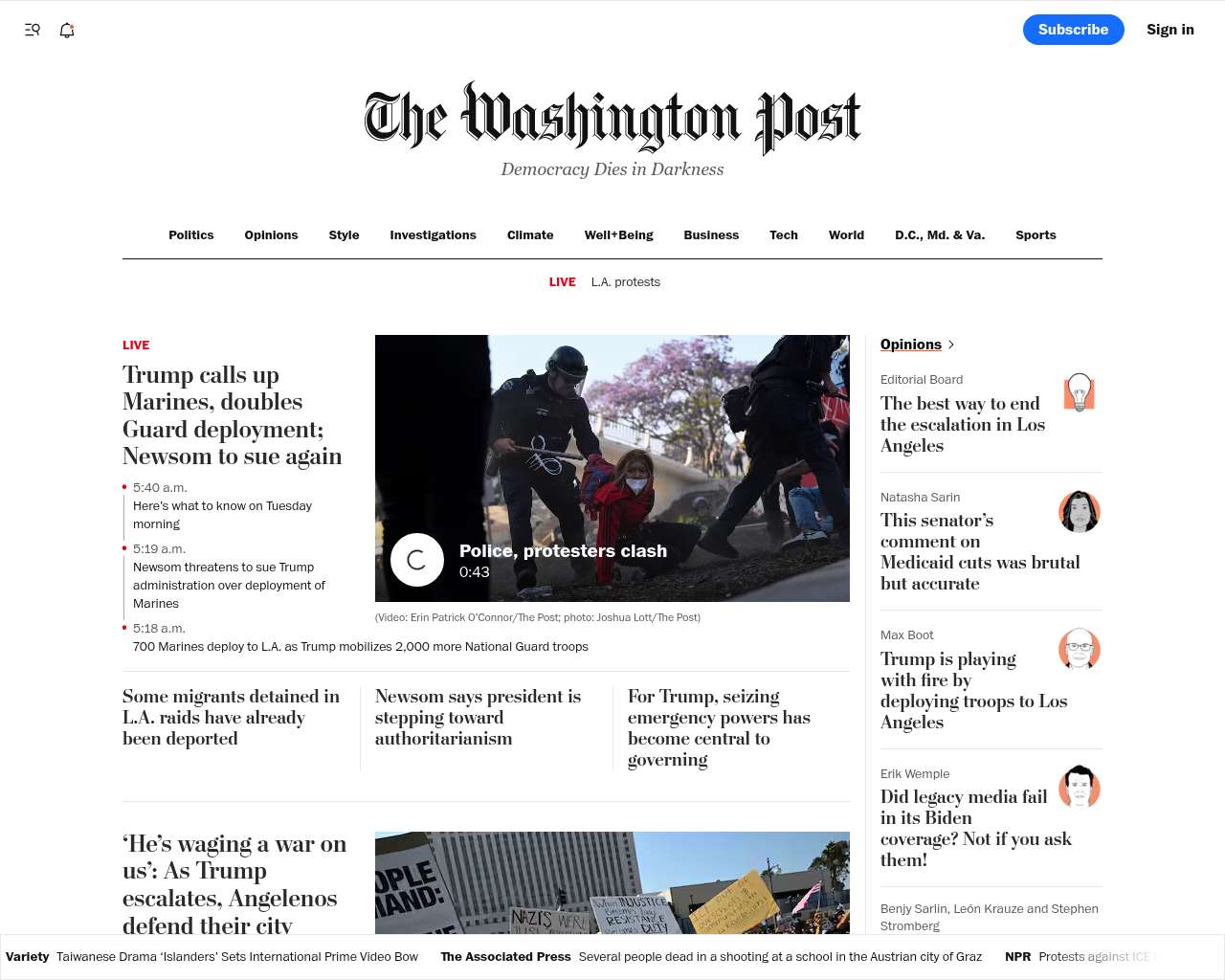Open the Well+Being section

point(618,235)
